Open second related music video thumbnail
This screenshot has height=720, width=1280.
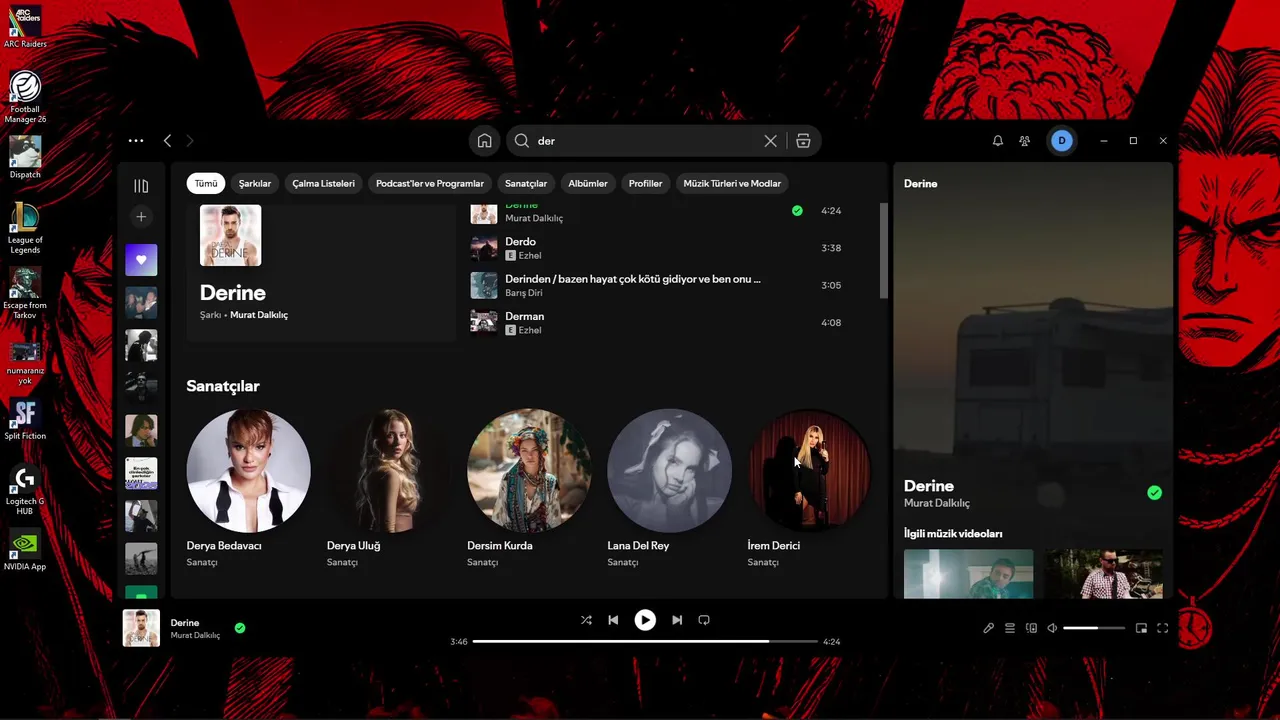pyautogui.click(x=1104, y=574)
